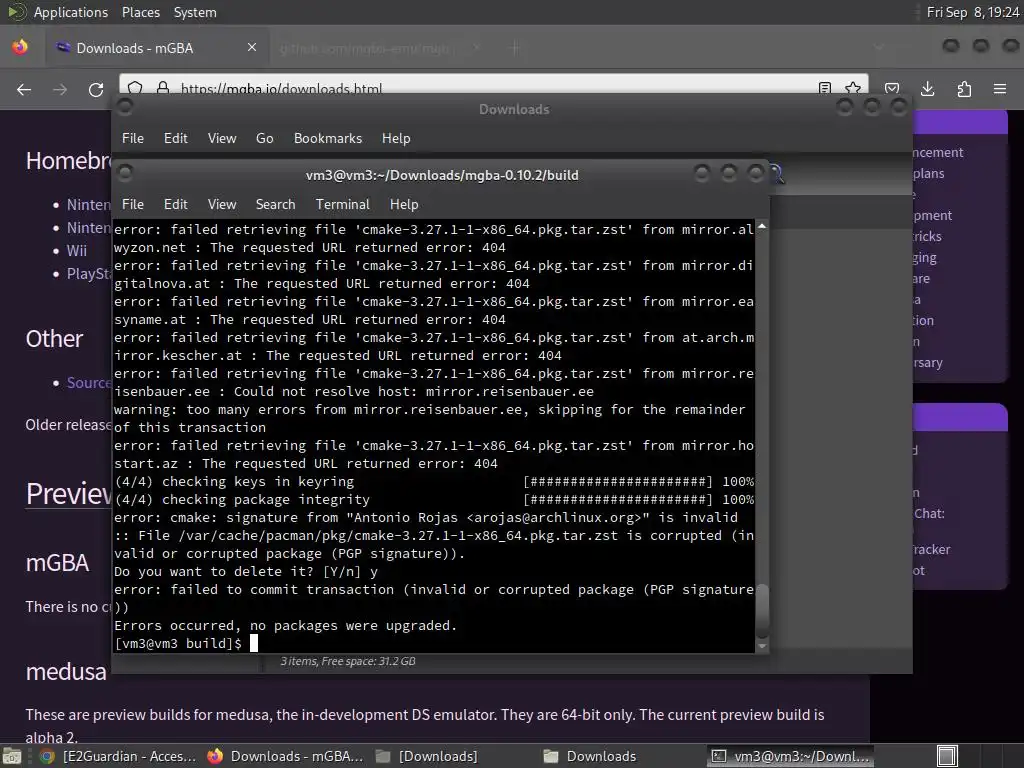Click the clock Fri Sep 8, 19:24
Image resolution: width=1024 pixels, height=768 pixels.
(x=972, y=12)
